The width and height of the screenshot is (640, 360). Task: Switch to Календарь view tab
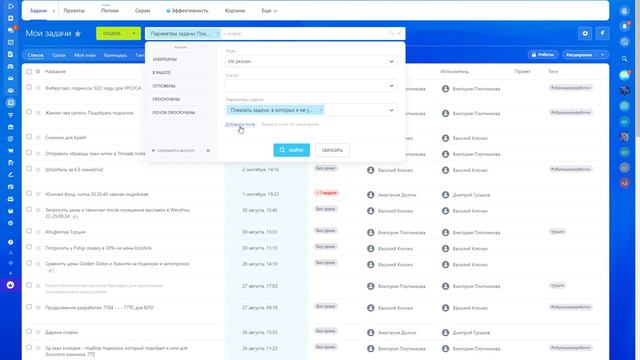(x=116, y=55)
